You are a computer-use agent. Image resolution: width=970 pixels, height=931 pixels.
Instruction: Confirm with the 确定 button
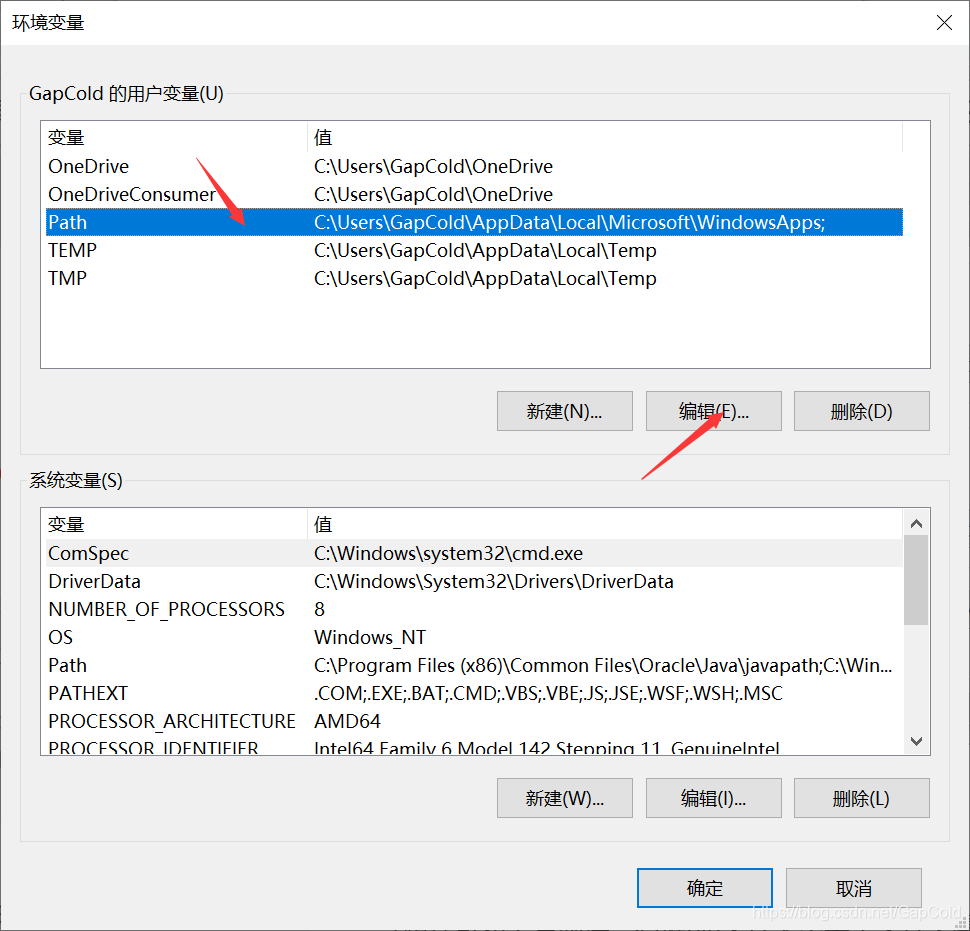coord(705,888)
